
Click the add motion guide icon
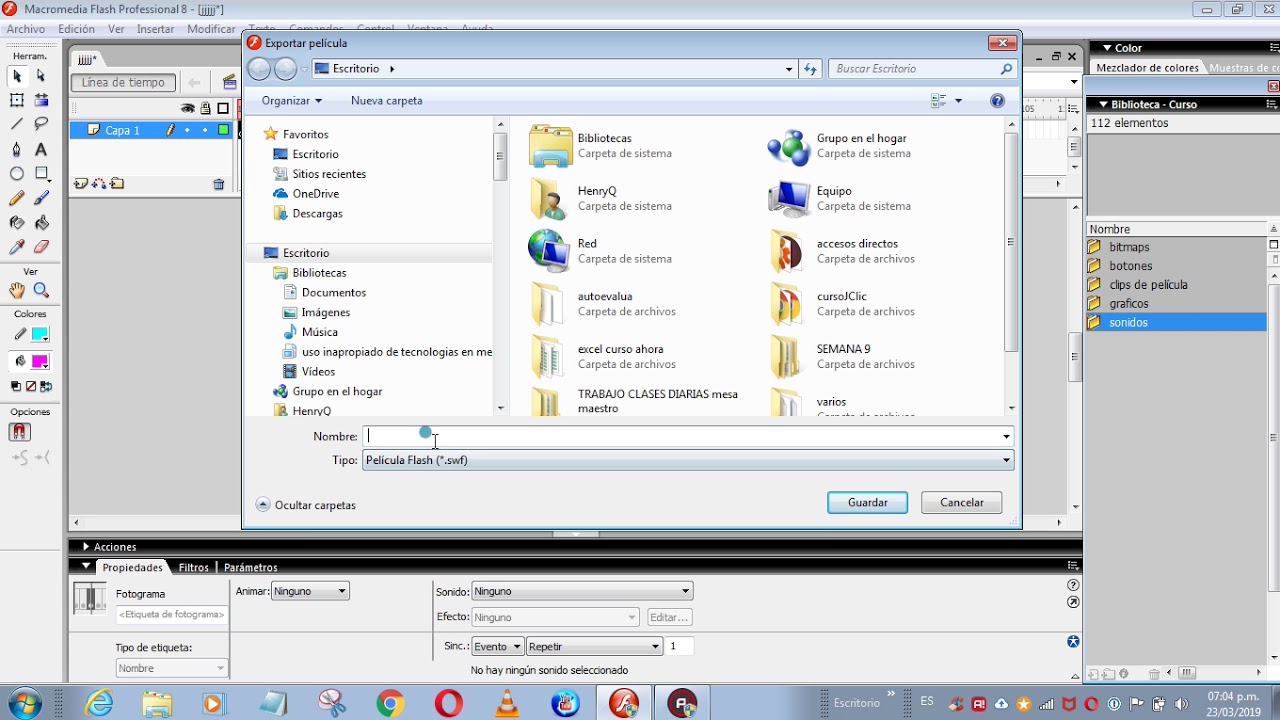click(x=99, y=184)
